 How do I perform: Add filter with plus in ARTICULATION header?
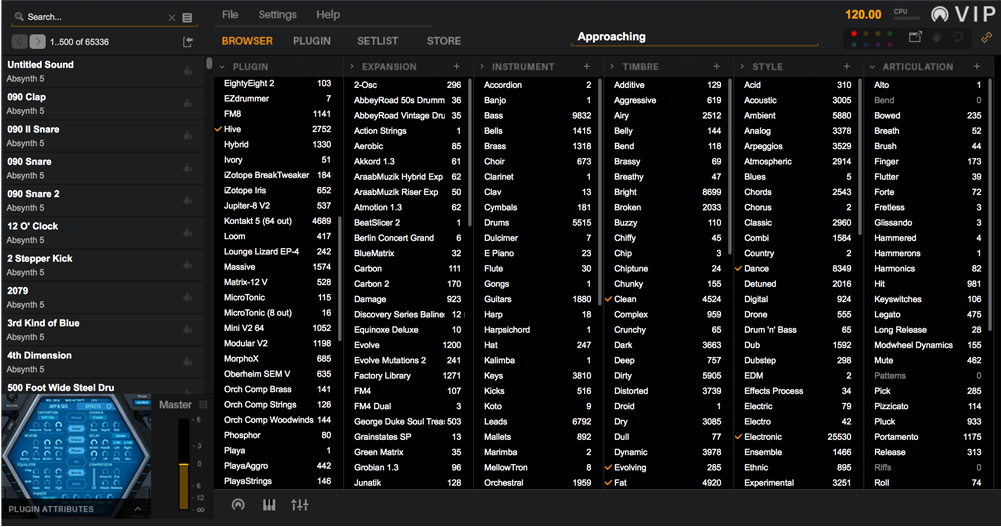click(977, 66)
